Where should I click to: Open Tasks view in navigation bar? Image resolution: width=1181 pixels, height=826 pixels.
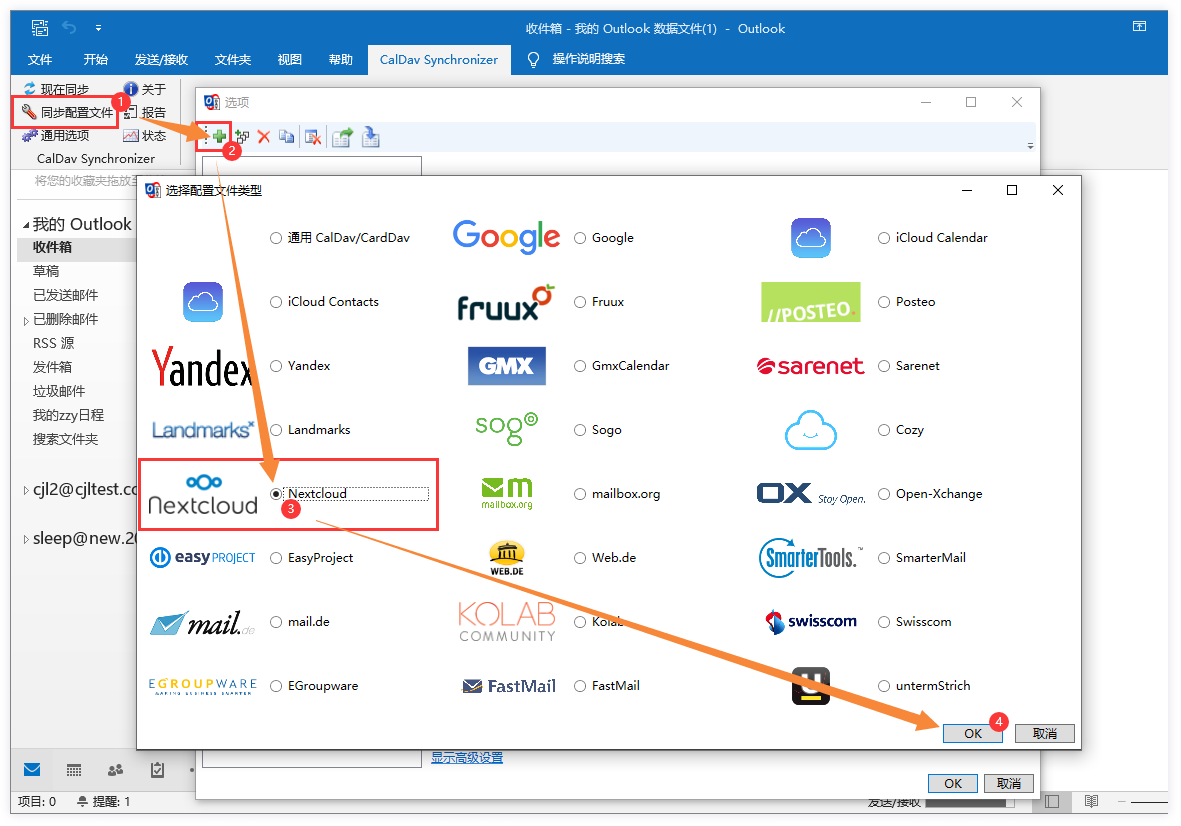(x=157, y=770)
